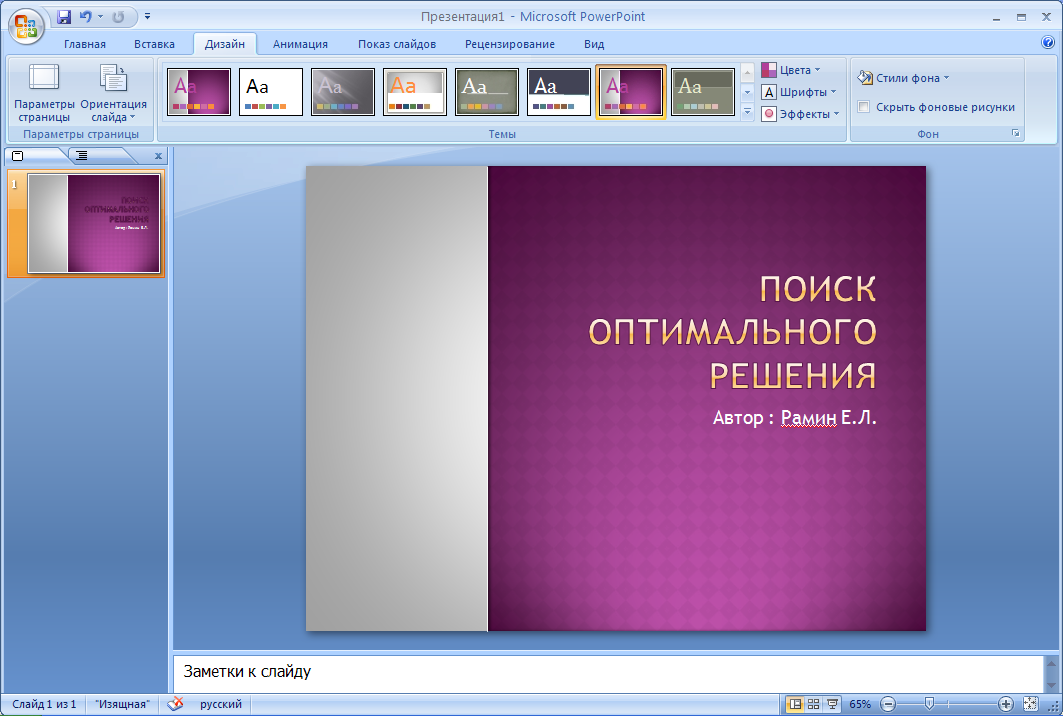
Task: Click spell check icon in status bar
Action: 175,704
